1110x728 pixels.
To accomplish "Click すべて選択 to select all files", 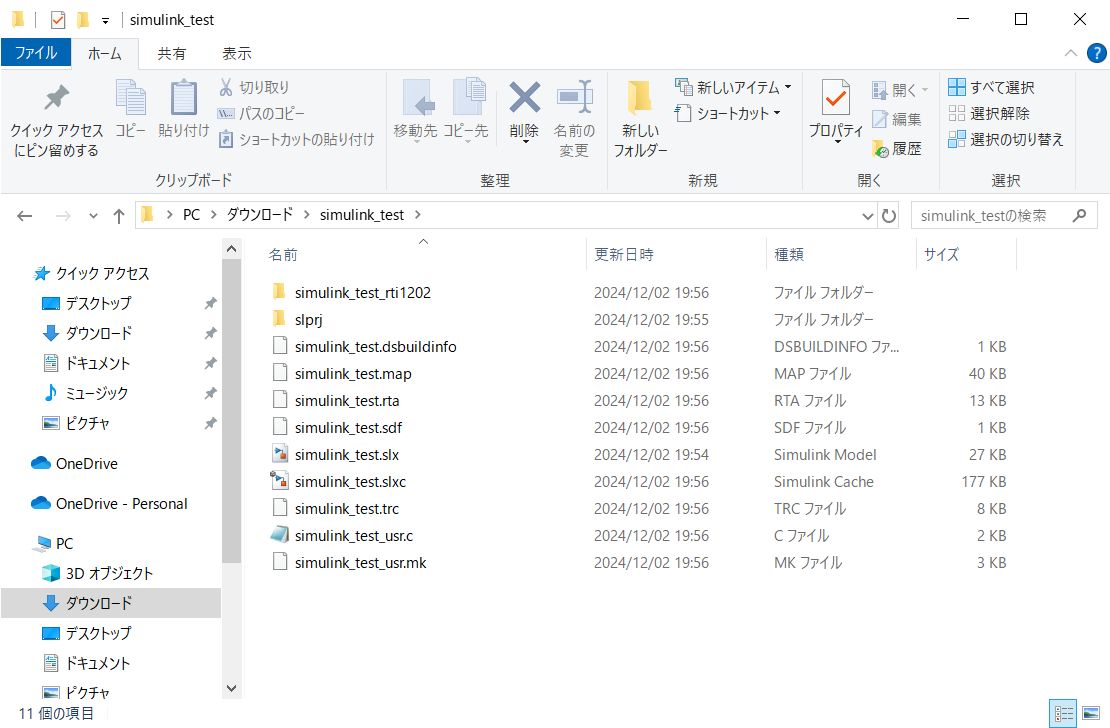I will click(x=990, y=87).
